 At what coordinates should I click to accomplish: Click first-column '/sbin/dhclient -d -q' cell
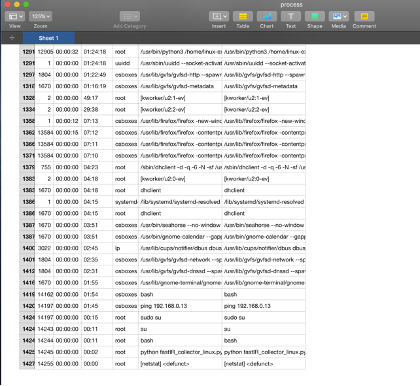point(180,167)
